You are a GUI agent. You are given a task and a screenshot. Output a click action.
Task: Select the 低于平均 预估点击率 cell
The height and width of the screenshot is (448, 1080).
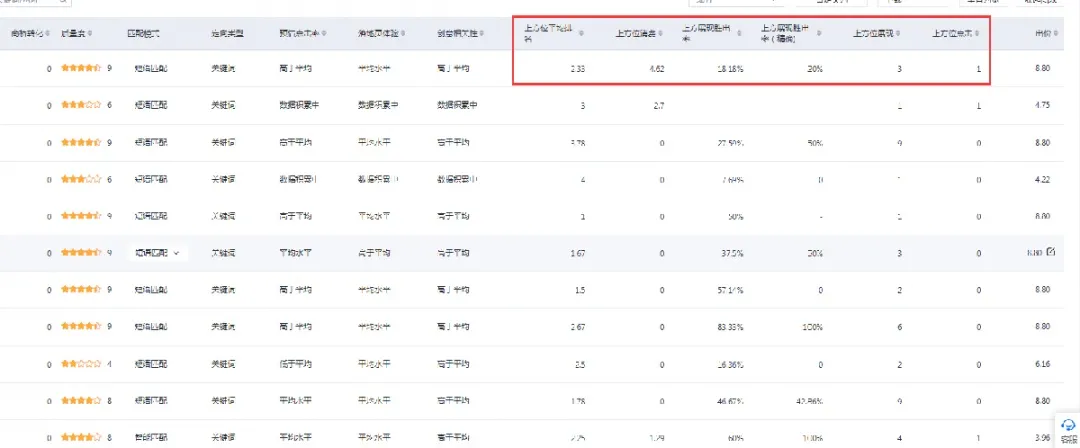295,363
